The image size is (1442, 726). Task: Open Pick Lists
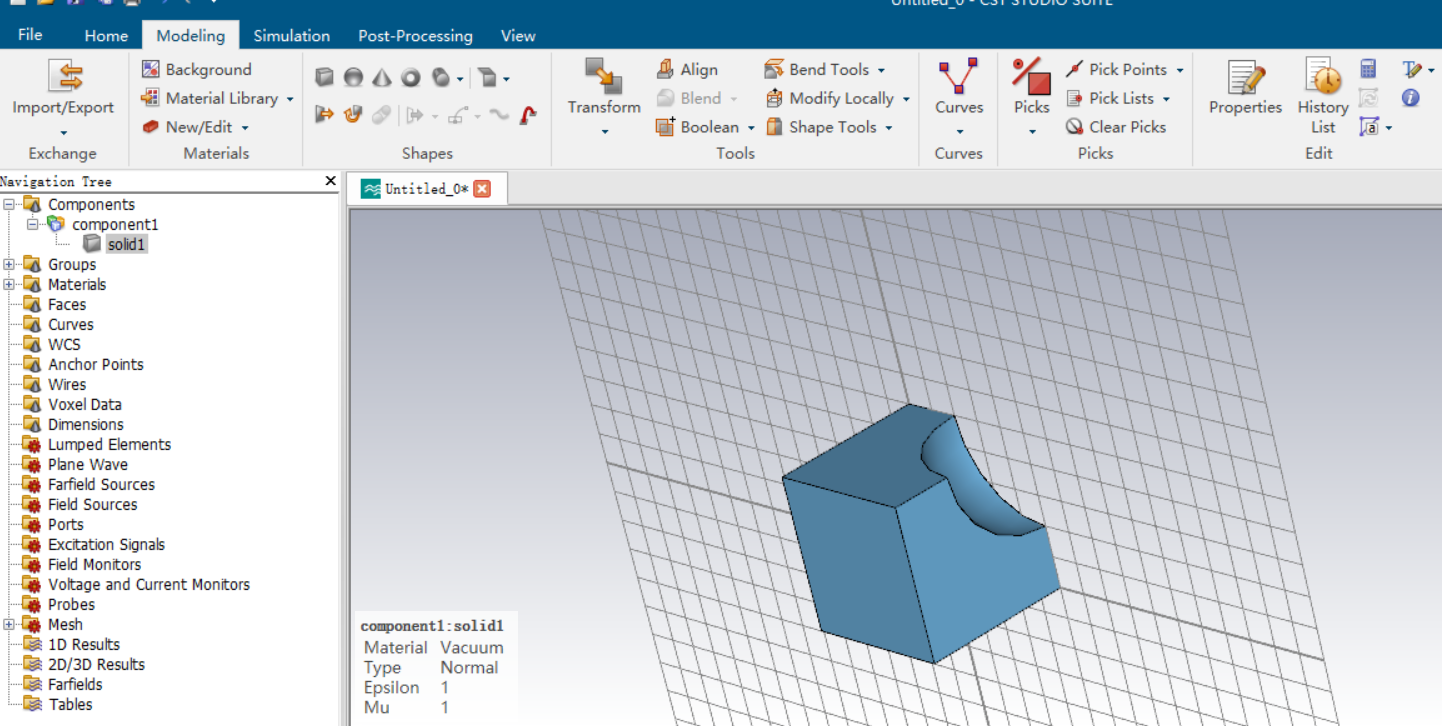(x=1117, y=98)
